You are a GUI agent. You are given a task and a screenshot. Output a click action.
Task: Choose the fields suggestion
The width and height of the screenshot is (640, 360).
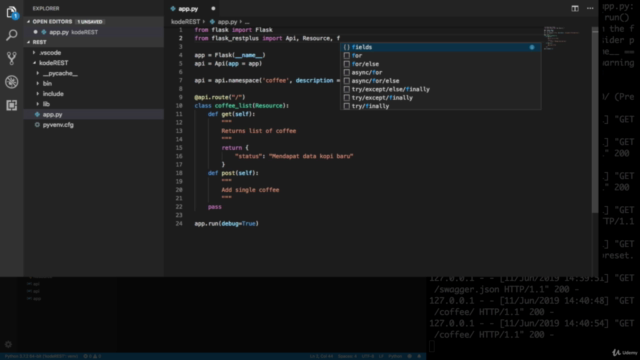point(441,47)
